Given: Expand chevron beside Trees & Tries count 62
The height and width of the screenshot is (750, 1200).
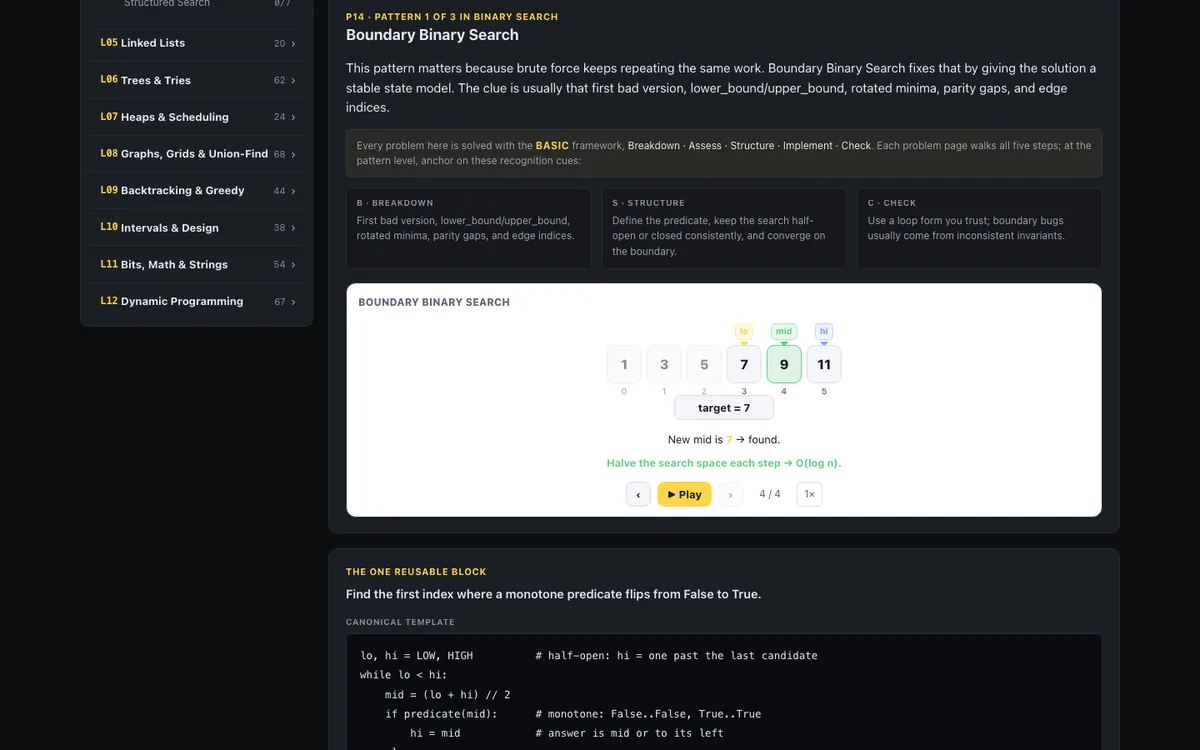Looking at the screenshot, I should (x=293, y=80).
